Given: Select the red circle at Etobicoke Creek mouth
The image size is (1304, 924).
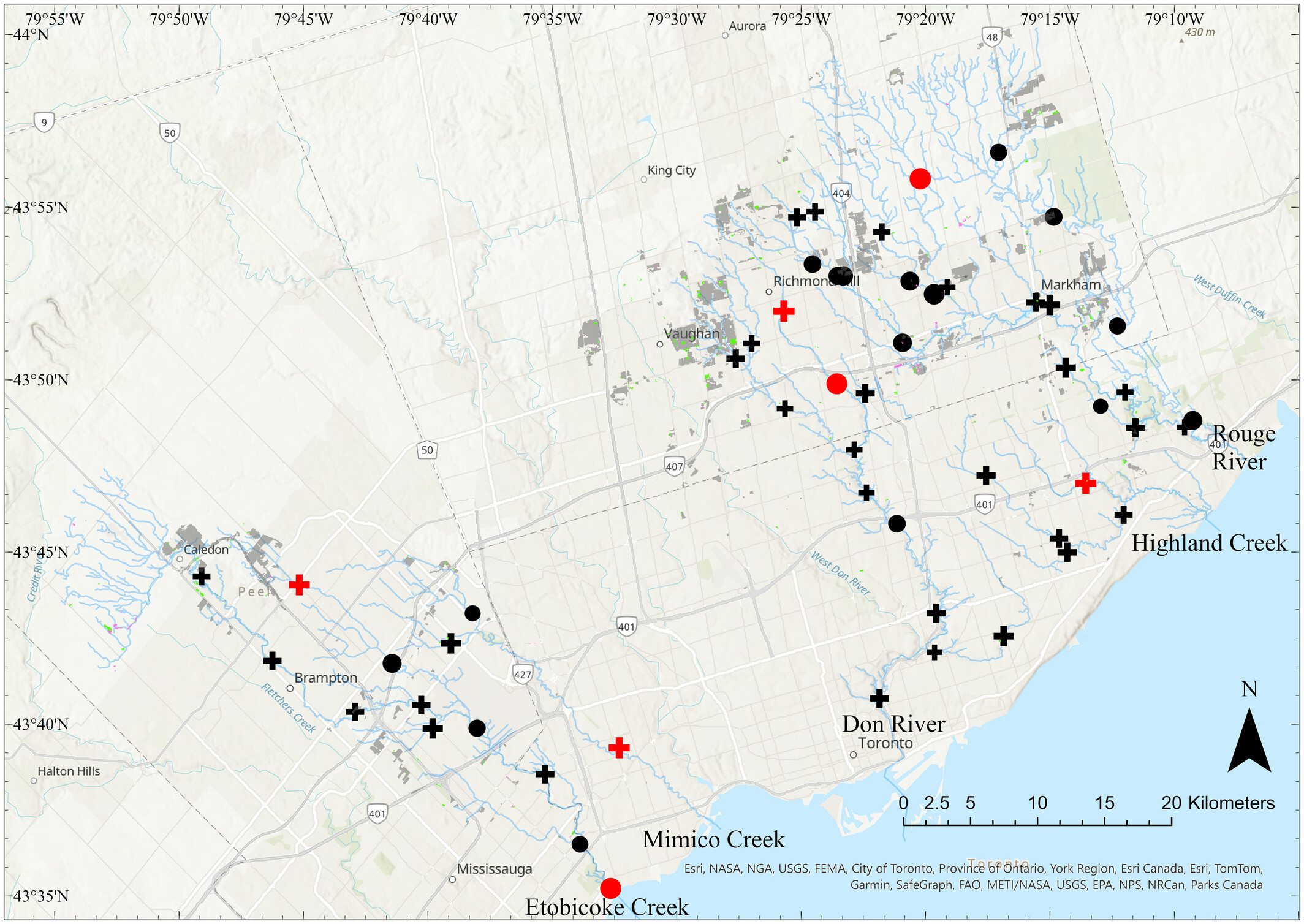Looking at the screenshot, I should 610,887.
